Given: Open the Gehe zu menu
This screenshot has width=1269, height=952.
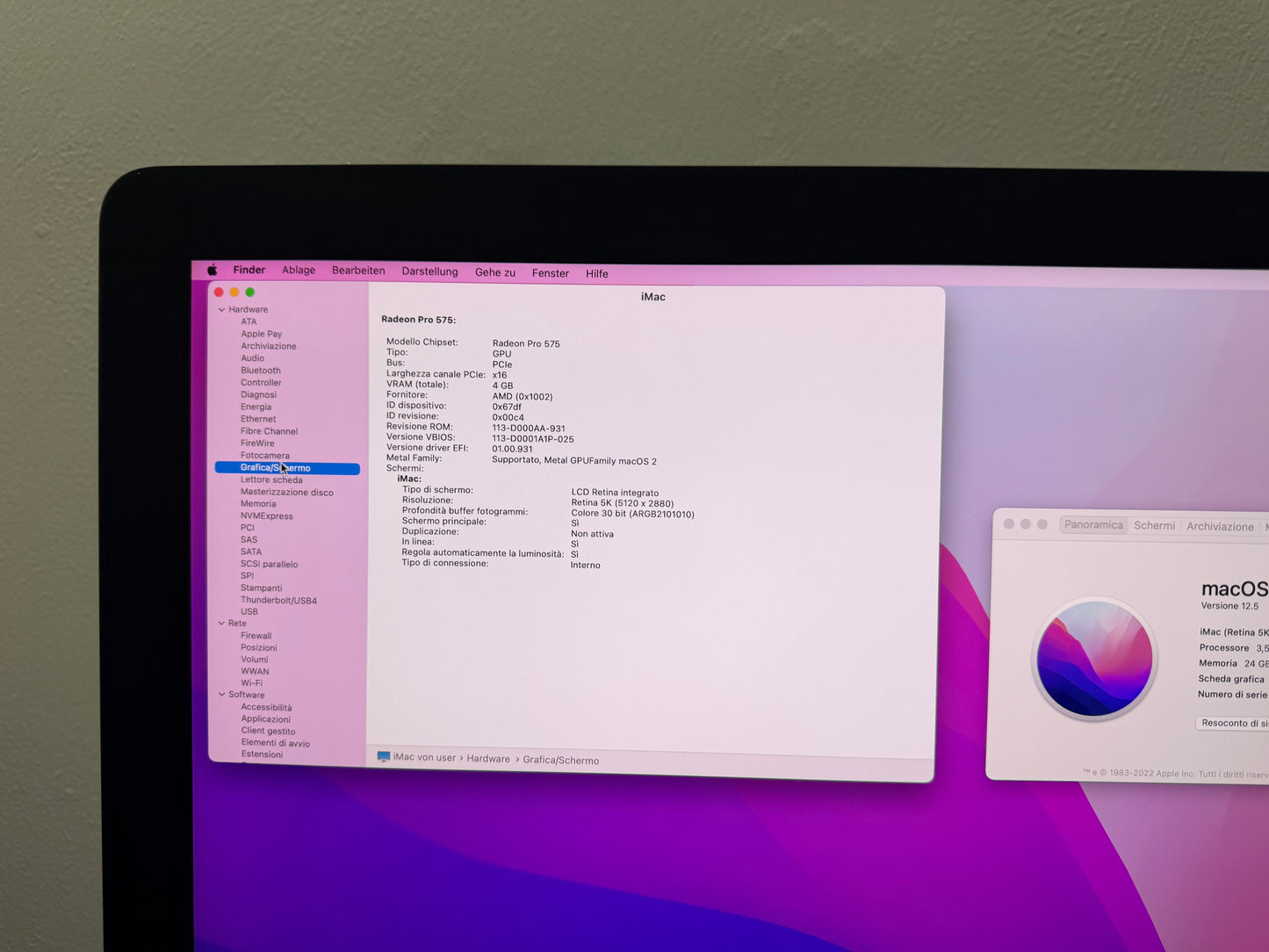Looking at the screenshot, I should coord(495,272).
